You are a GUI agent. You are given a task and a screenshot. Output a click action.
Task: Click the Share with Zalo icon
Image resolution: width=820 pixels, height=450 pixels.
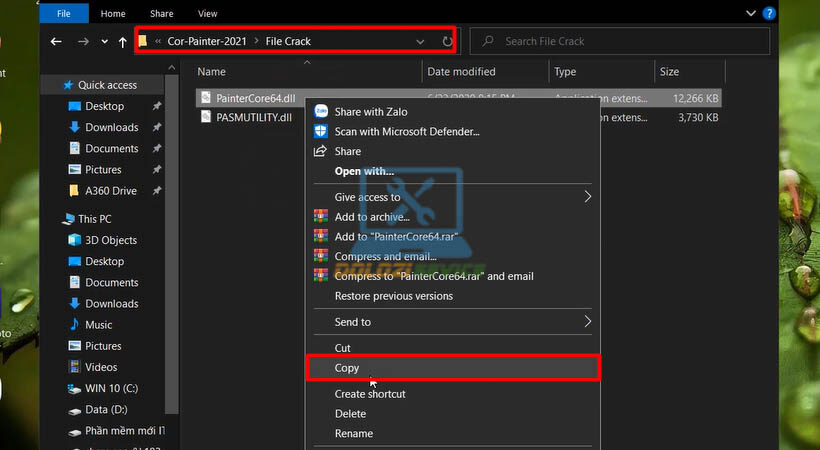click(321, 112)
